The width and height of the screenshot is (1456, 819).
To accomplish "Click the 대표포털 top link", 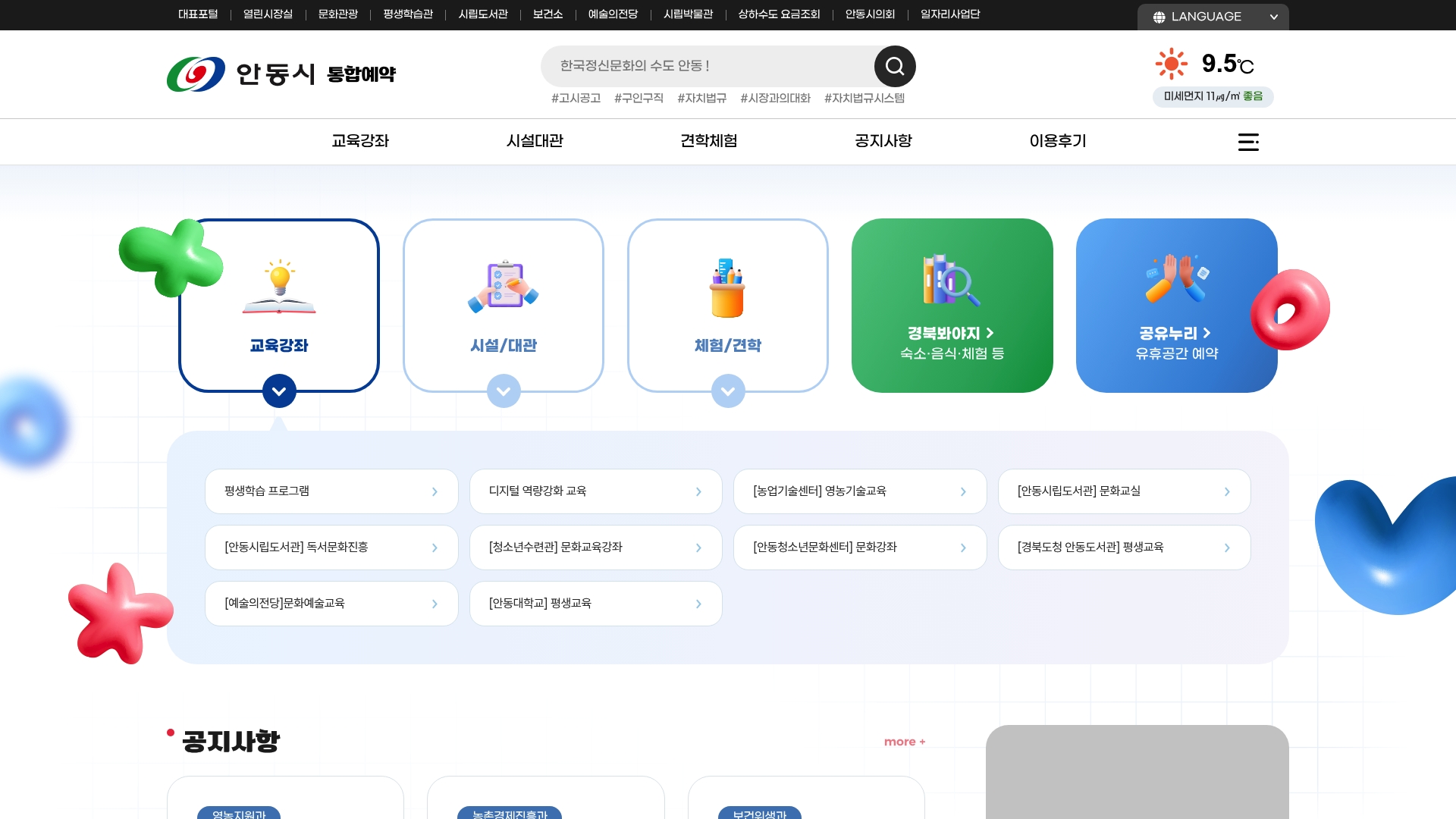I will 198,14.
